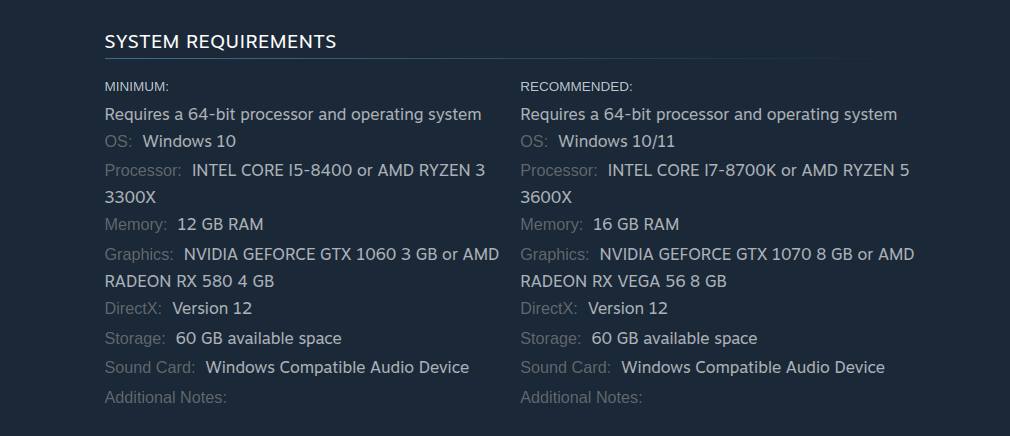Select the MINIMUM label
Screen dimensions: 1010x436
(137, 86)
